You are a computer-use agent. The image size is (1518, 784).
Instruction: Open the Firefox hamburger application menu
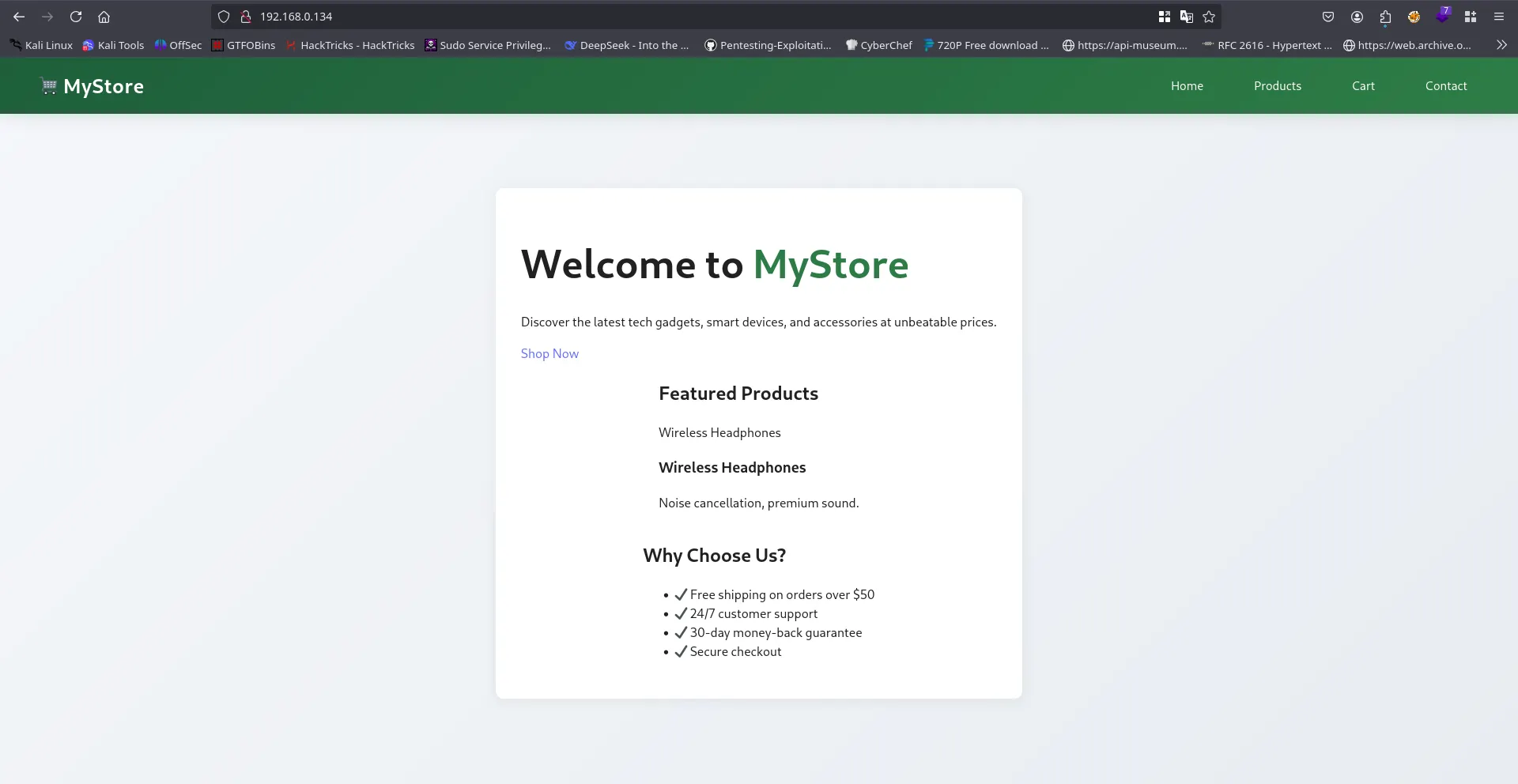1498,17
